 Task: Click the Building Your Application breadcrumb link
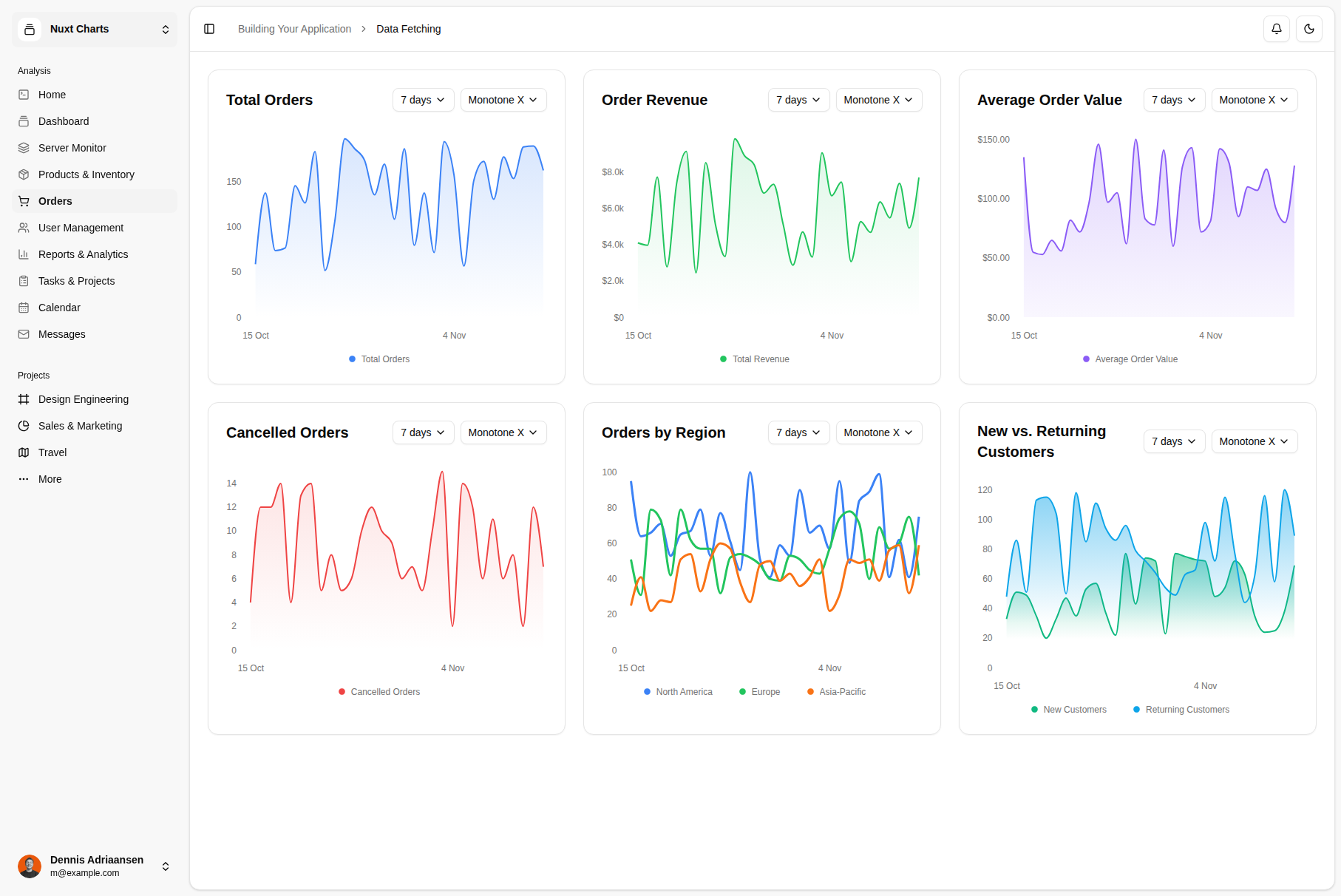coord(294,29)
